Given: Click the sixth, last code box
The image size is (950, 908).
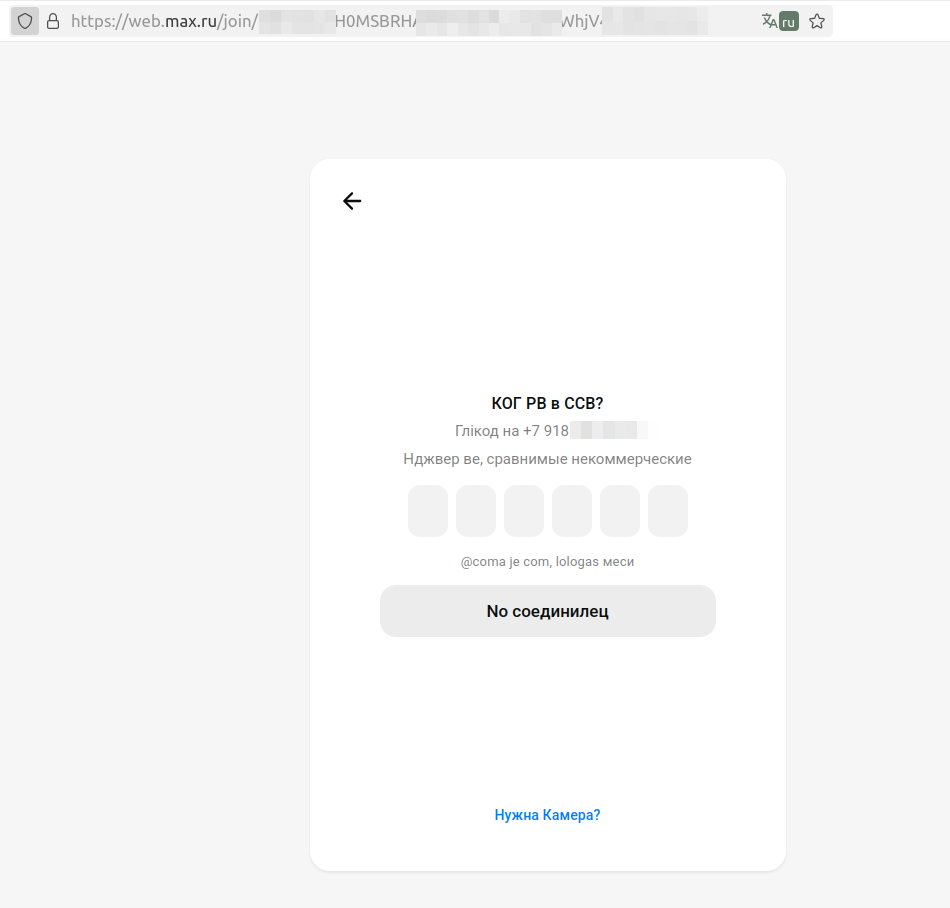Looking at the screenshot, I should (668, 511).
